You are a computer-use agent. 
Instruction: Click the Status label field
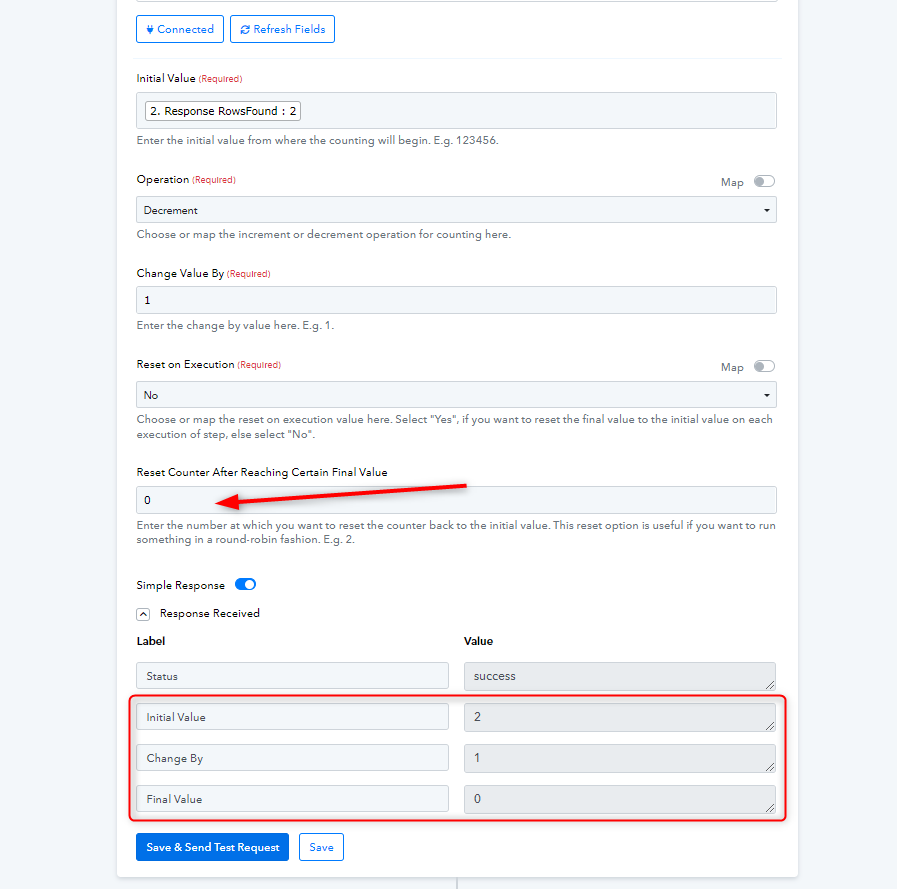tap(292, 676)
